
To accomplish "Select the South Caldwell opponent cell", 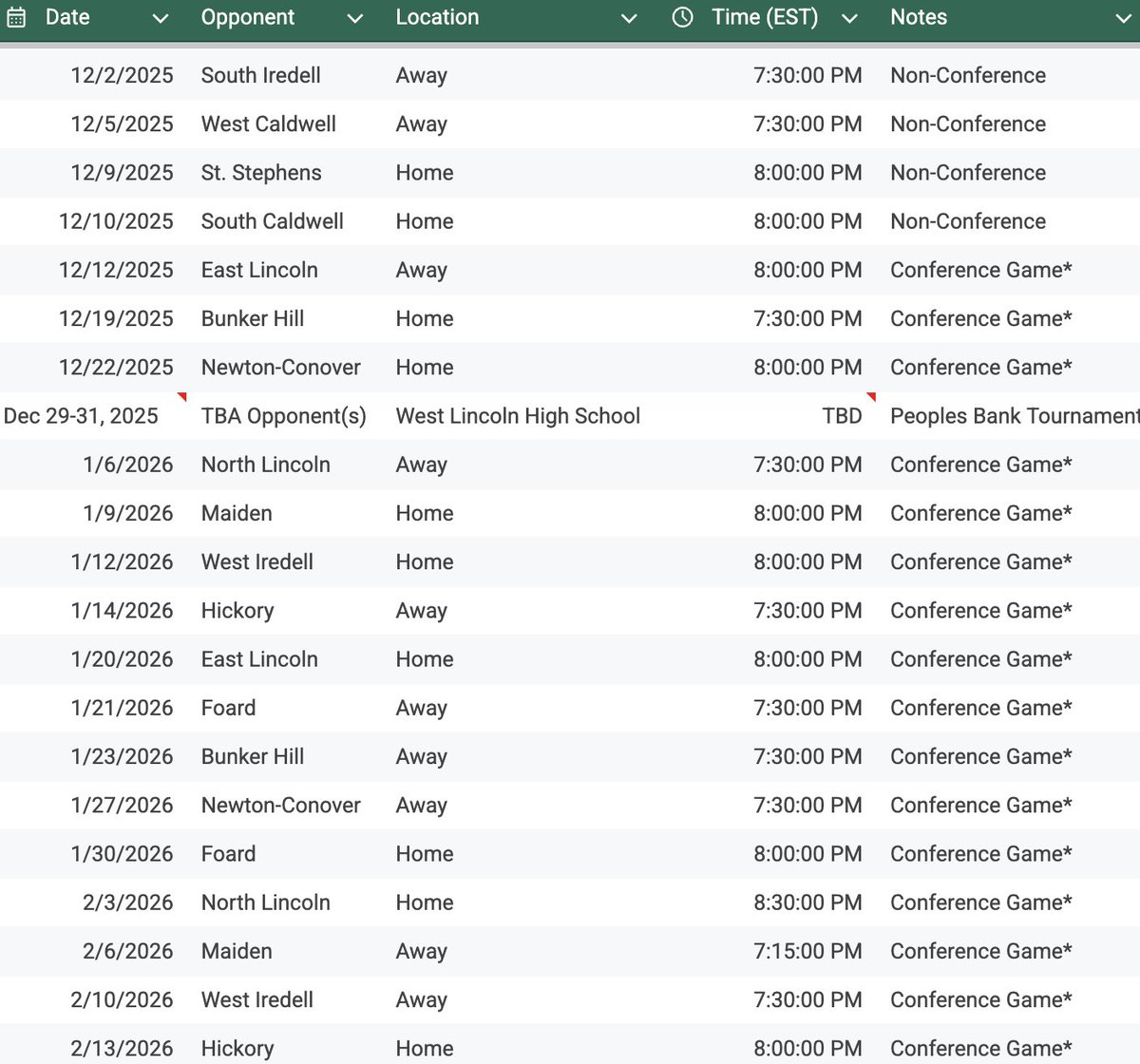I will coord(272,221).
